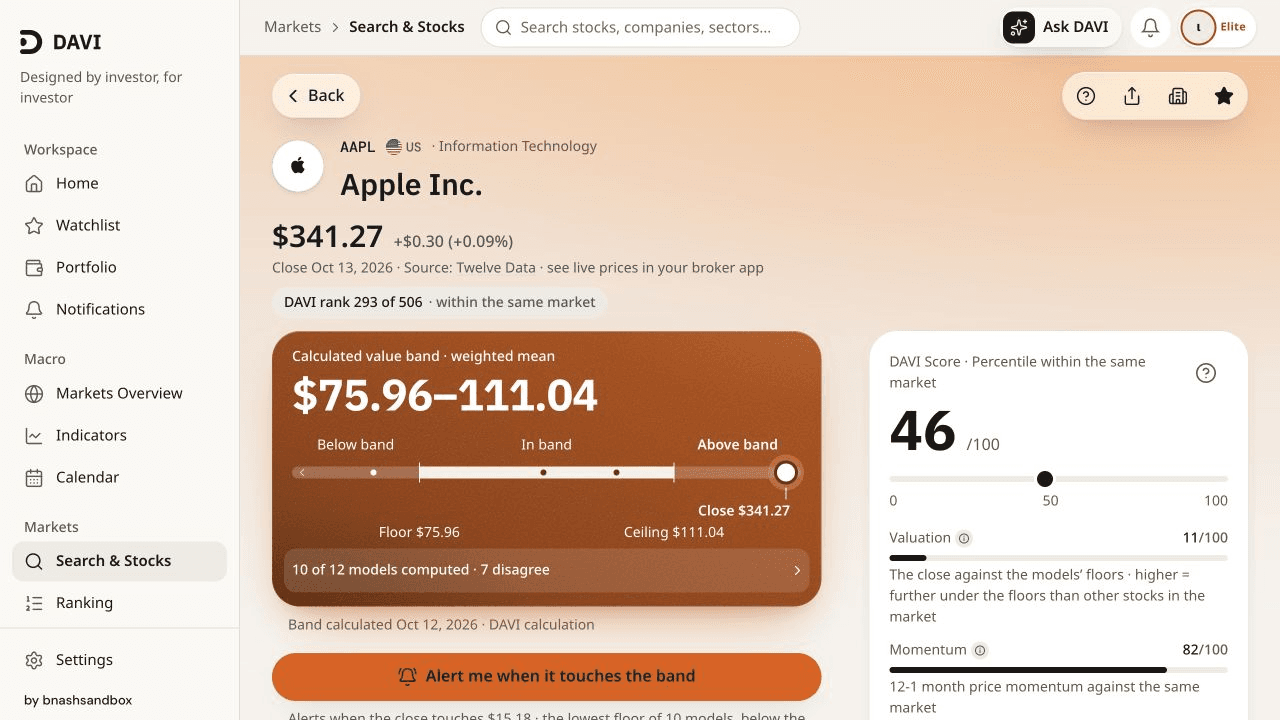Click the Apple company logo
Viewport: 1280px width, 720px height.
298,166
